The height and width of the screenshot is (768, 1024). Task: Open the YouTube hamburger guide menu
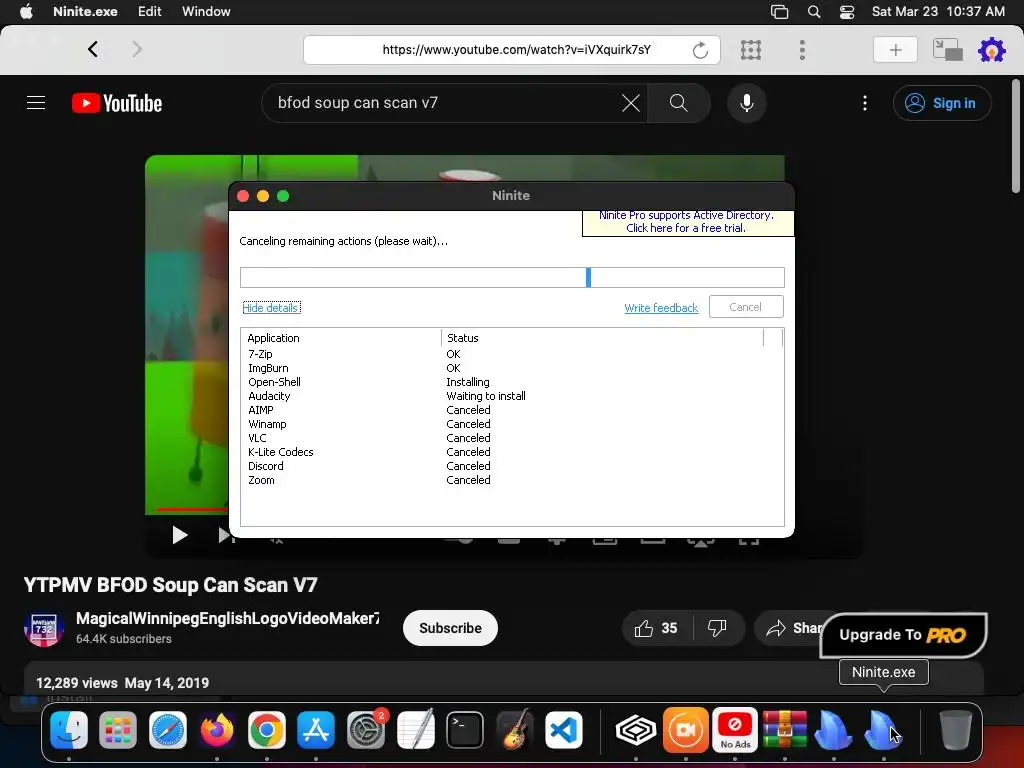36,103
